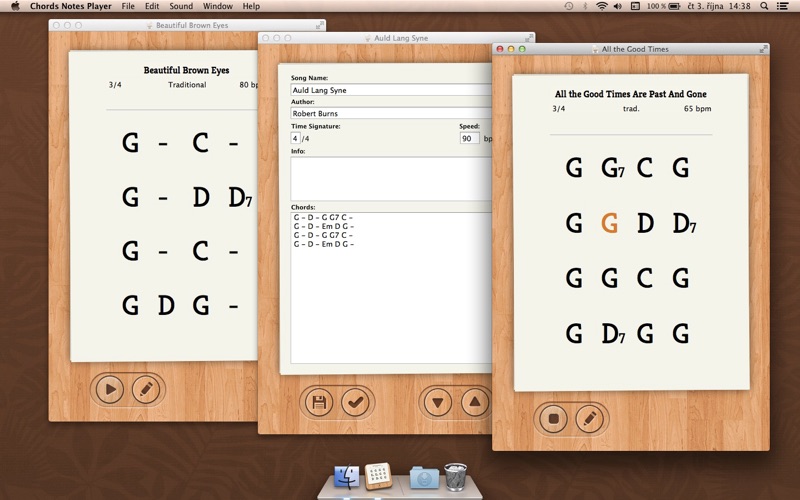800x500 pixels.
Task: Click the Speed field showing 90
Action: (x=469, y=138)
